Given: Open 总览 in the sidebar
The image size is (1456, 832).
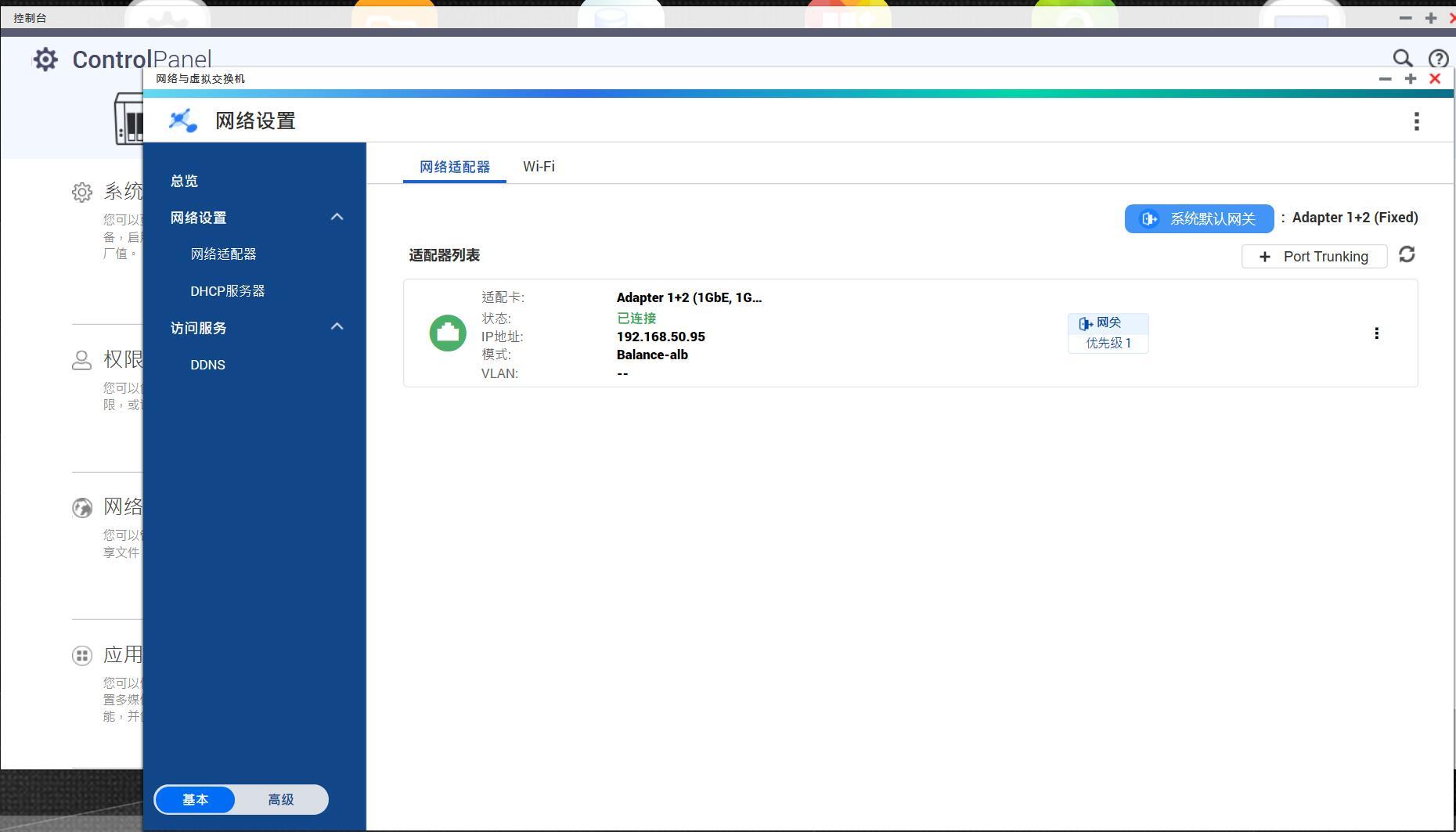Looking at the screenshot, I should point(185,181).
